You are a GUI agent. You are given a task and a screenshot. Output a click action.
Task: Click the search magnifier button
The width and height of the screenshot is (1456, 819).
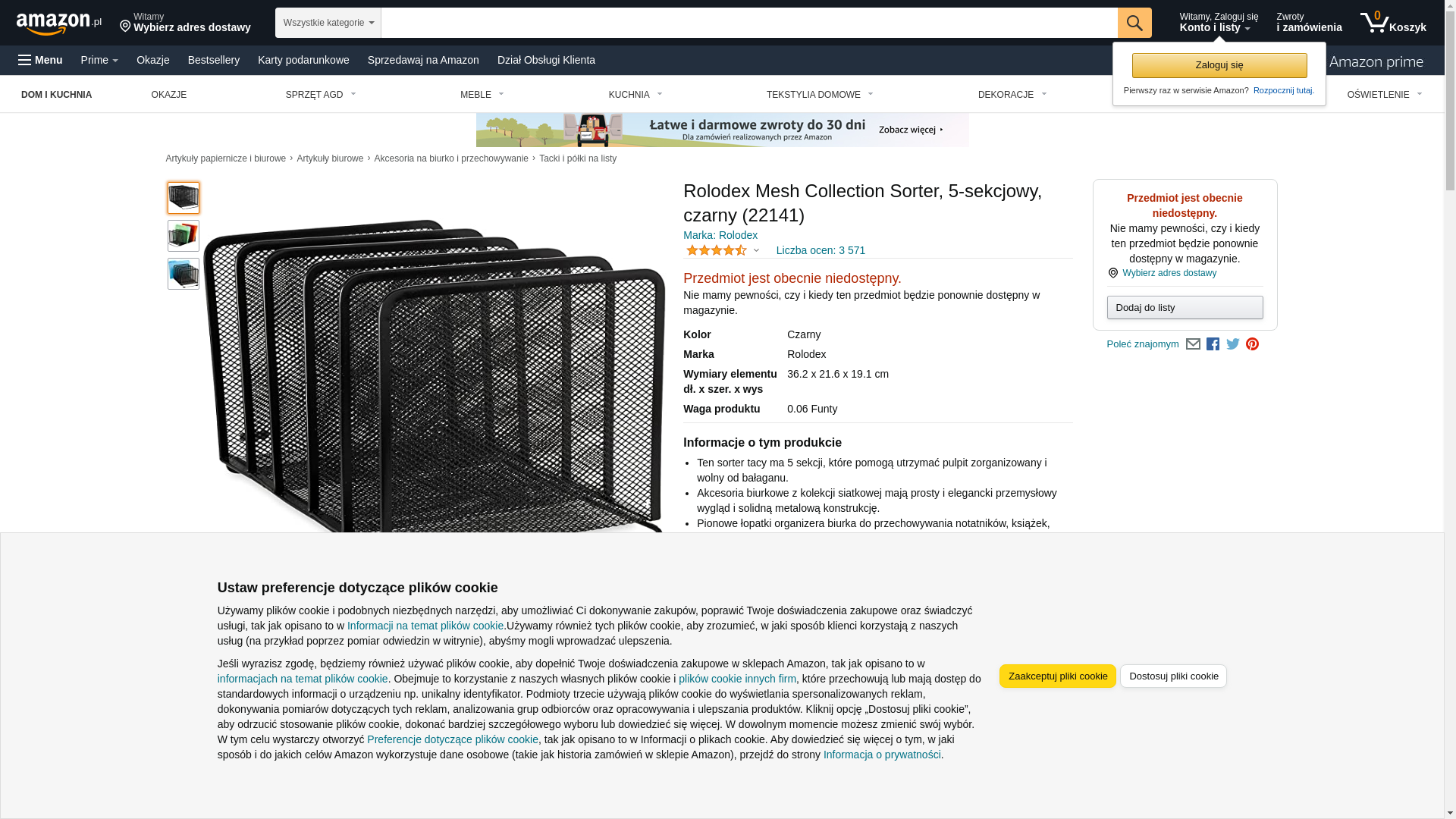click(x=1134, y=23)
